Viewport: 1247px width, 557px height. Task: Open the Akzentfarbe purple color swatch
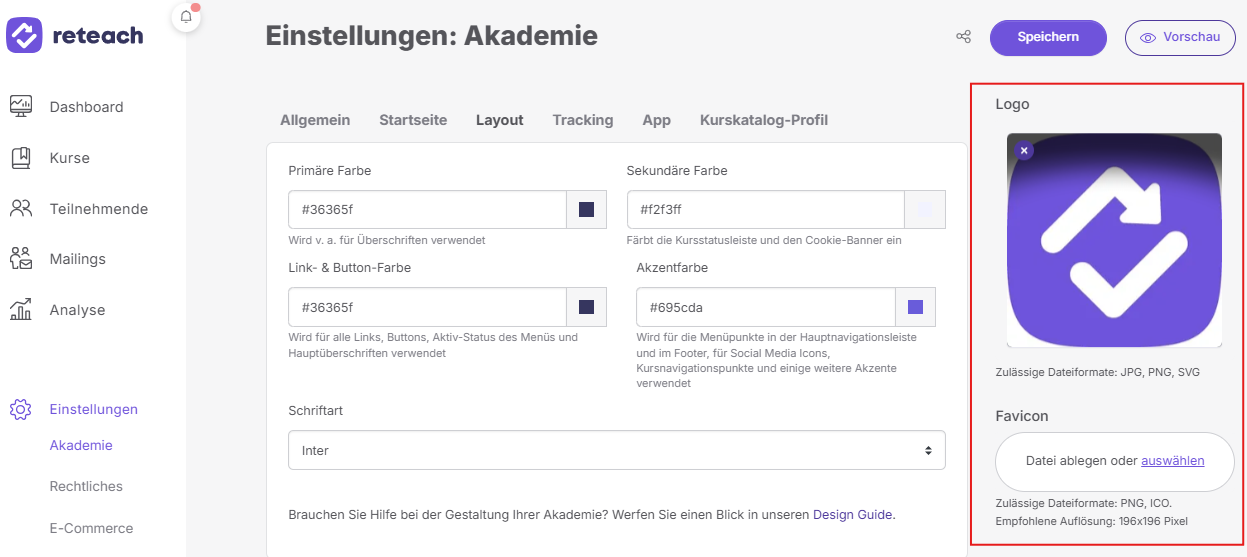click(915, 307)
